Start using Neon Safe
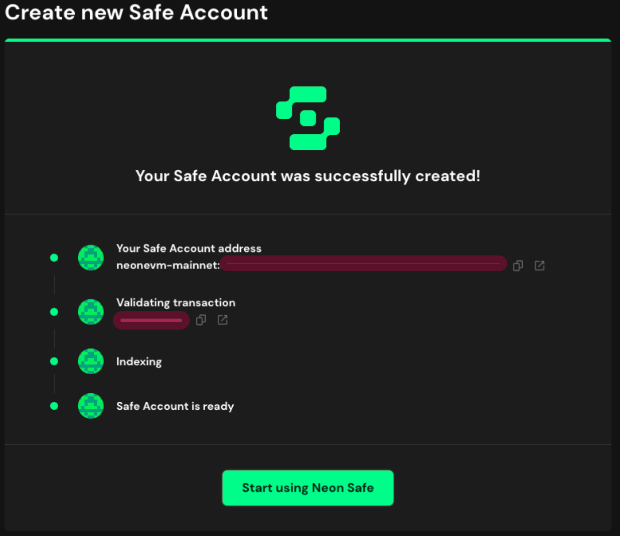 (x=308, y=488)
